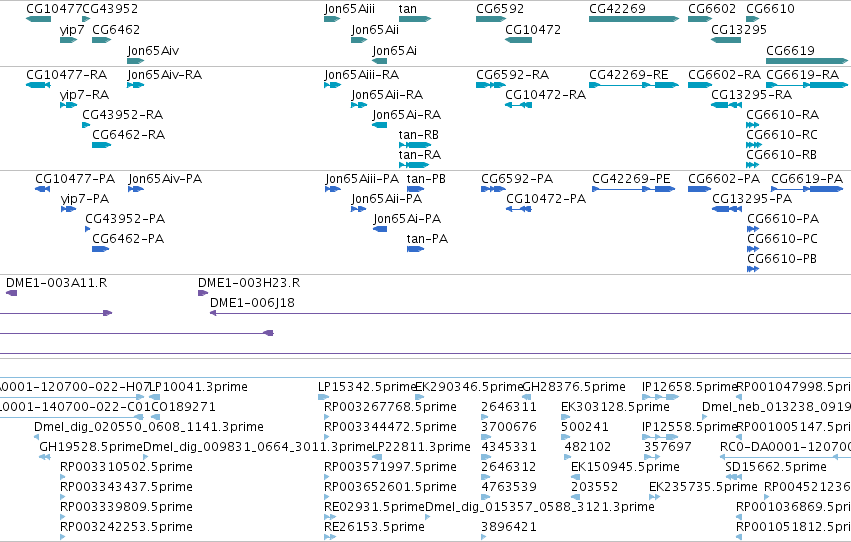Image resolution: width=851 pixels, height=542 pixels.
Task: Select the tan gene label
Action: pos(408,9)
